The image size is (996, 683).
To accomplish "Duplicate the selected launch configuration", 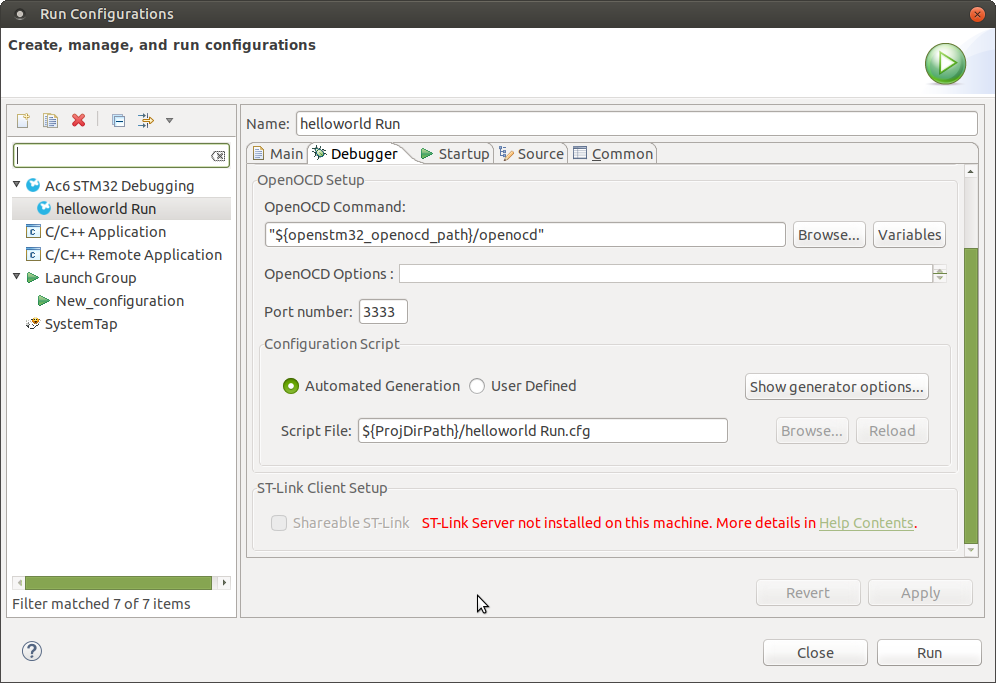I will (50, 121).
